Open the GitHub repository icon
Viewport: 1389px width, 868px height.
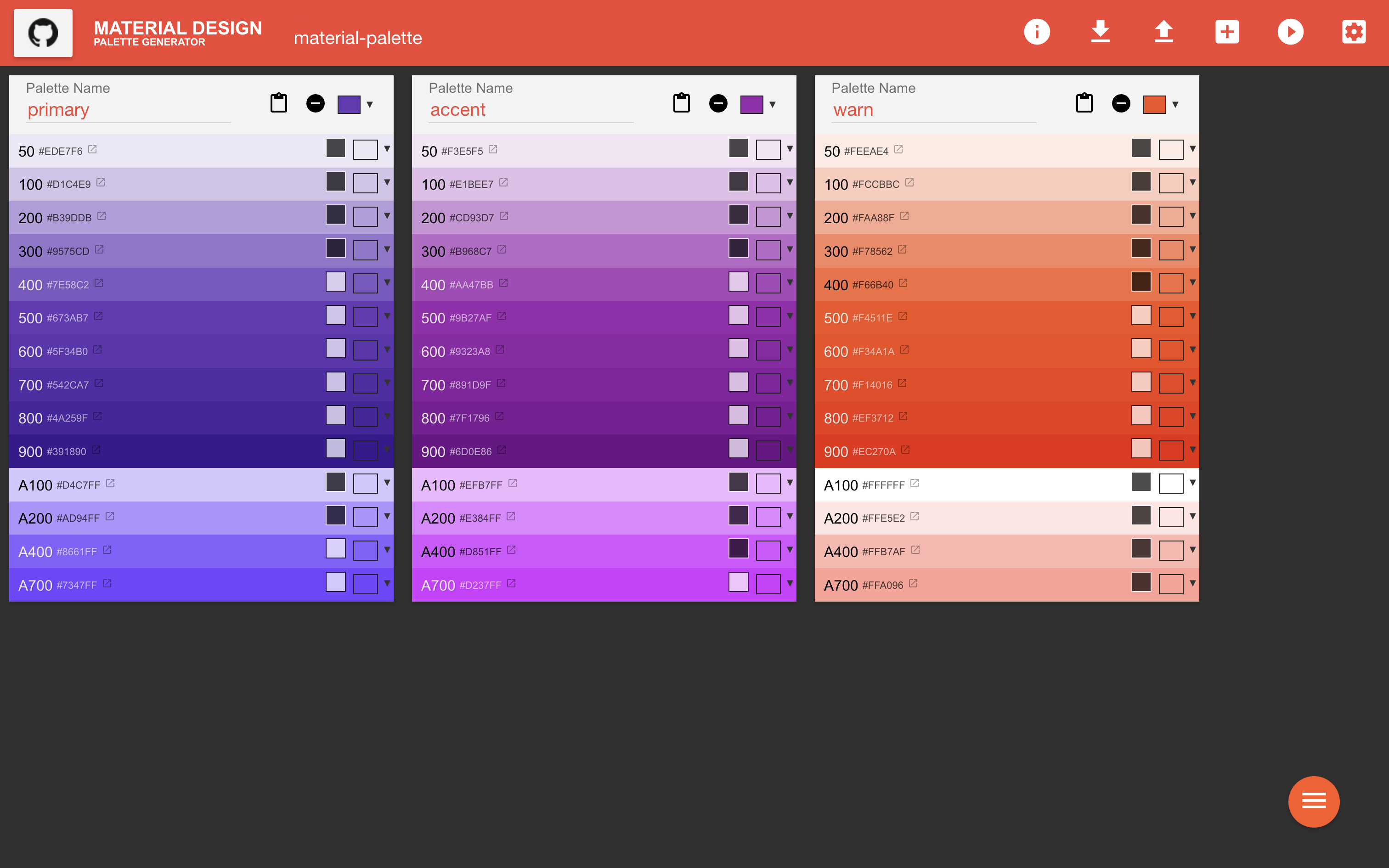pos(43,33)
